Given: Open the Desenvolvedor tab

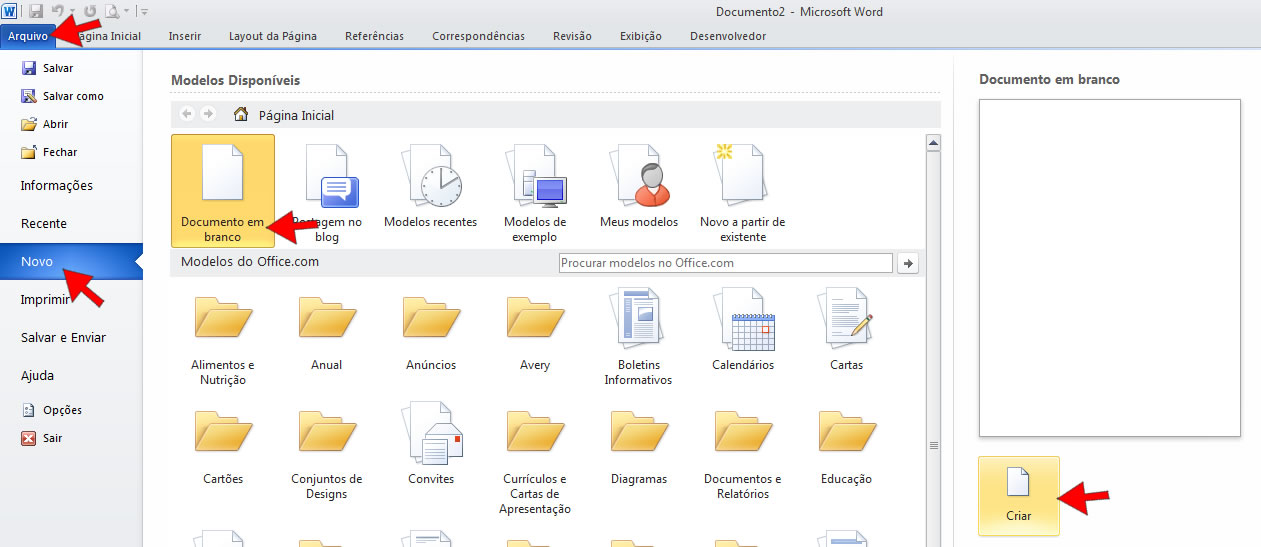Looking at the screenshot, I should pyautogui.click(x=728, y=36).
